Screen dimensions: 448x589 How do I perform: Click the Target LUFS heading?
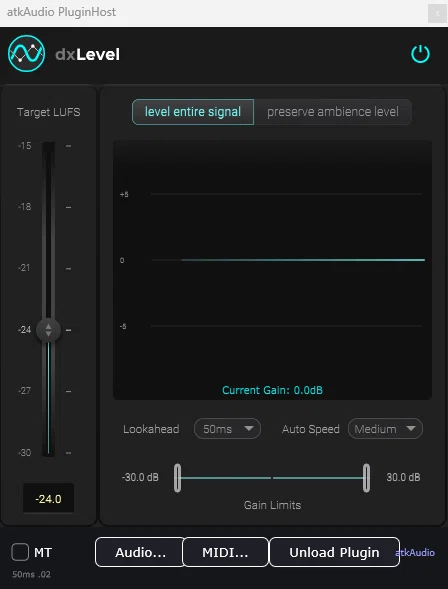(x=48, y=112)
